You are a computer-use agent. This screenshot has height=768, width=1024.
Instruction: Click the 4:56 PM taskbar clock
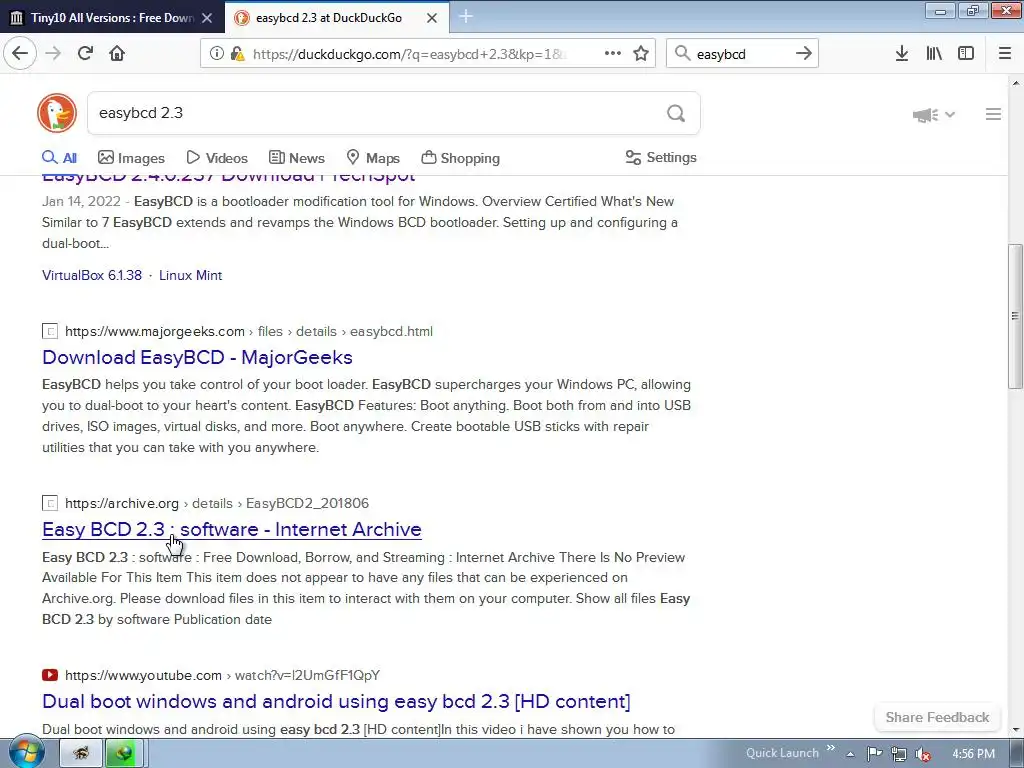(x=973, y=754)
